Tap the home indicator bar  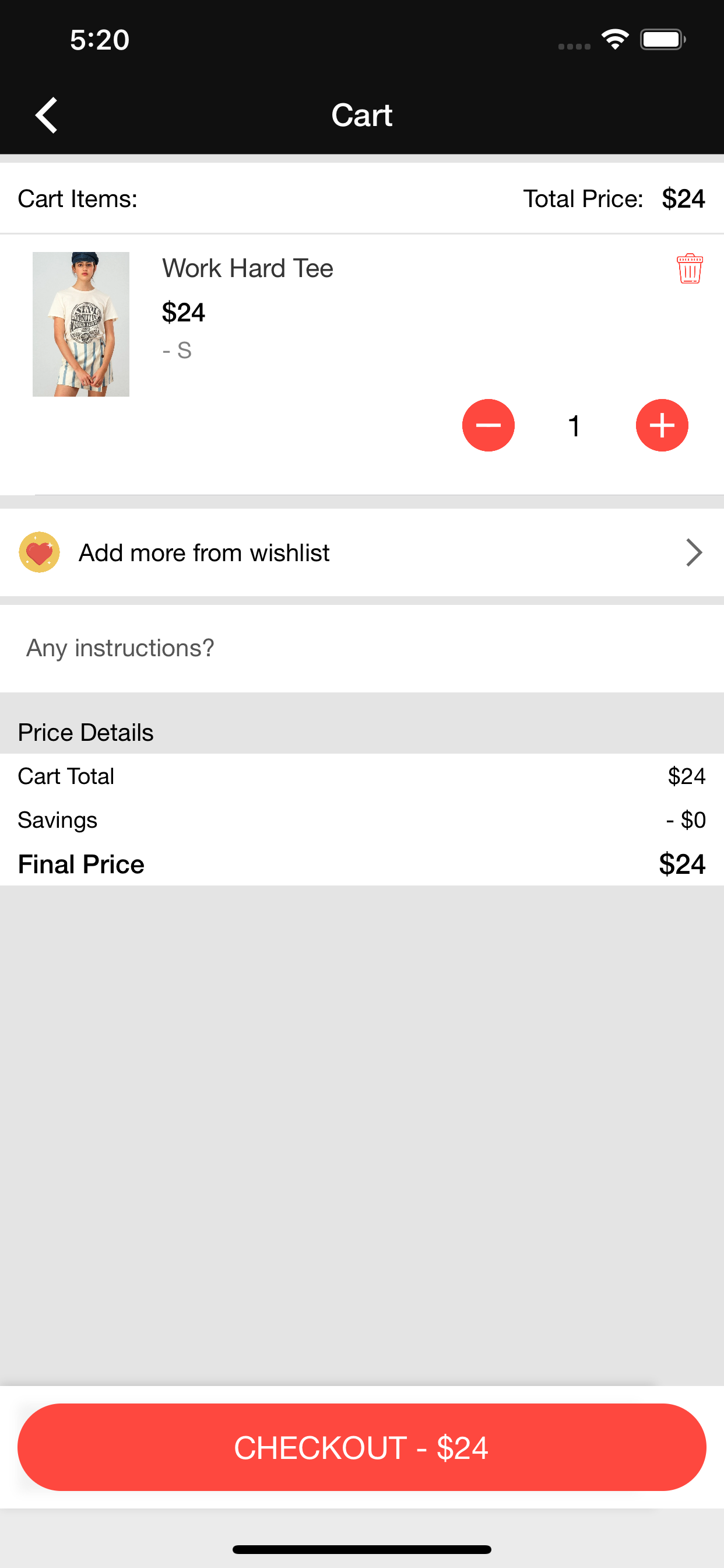[x=362, y=1549]
